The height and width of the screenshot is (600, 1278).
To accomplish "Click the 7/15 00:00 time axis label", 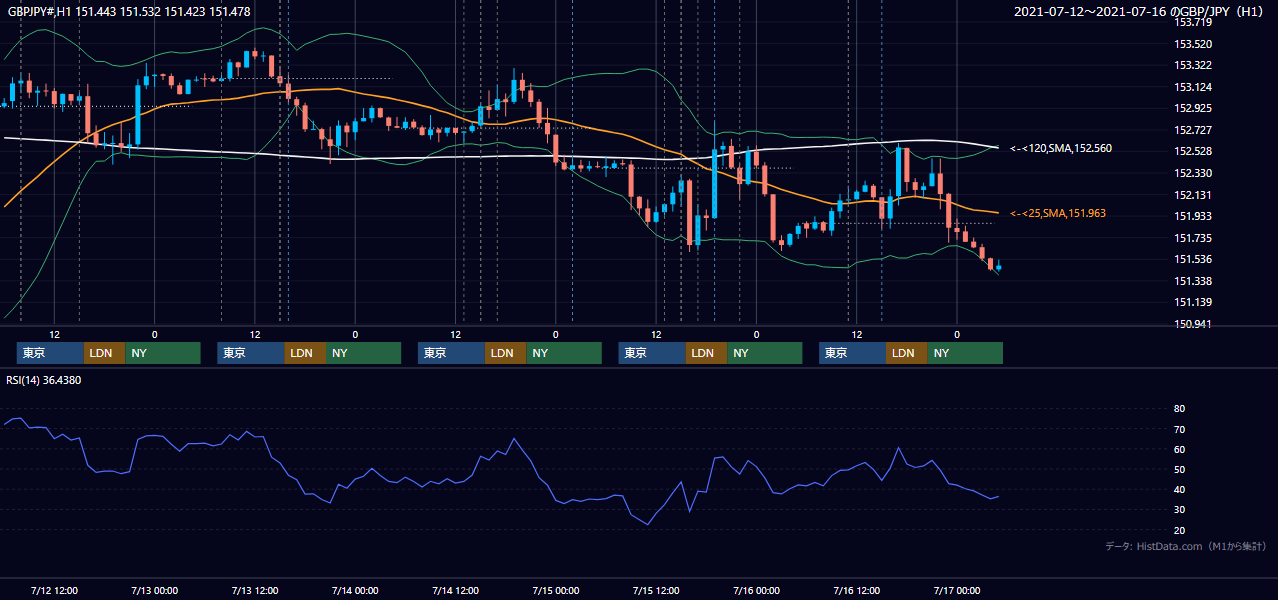I will 556,590.
